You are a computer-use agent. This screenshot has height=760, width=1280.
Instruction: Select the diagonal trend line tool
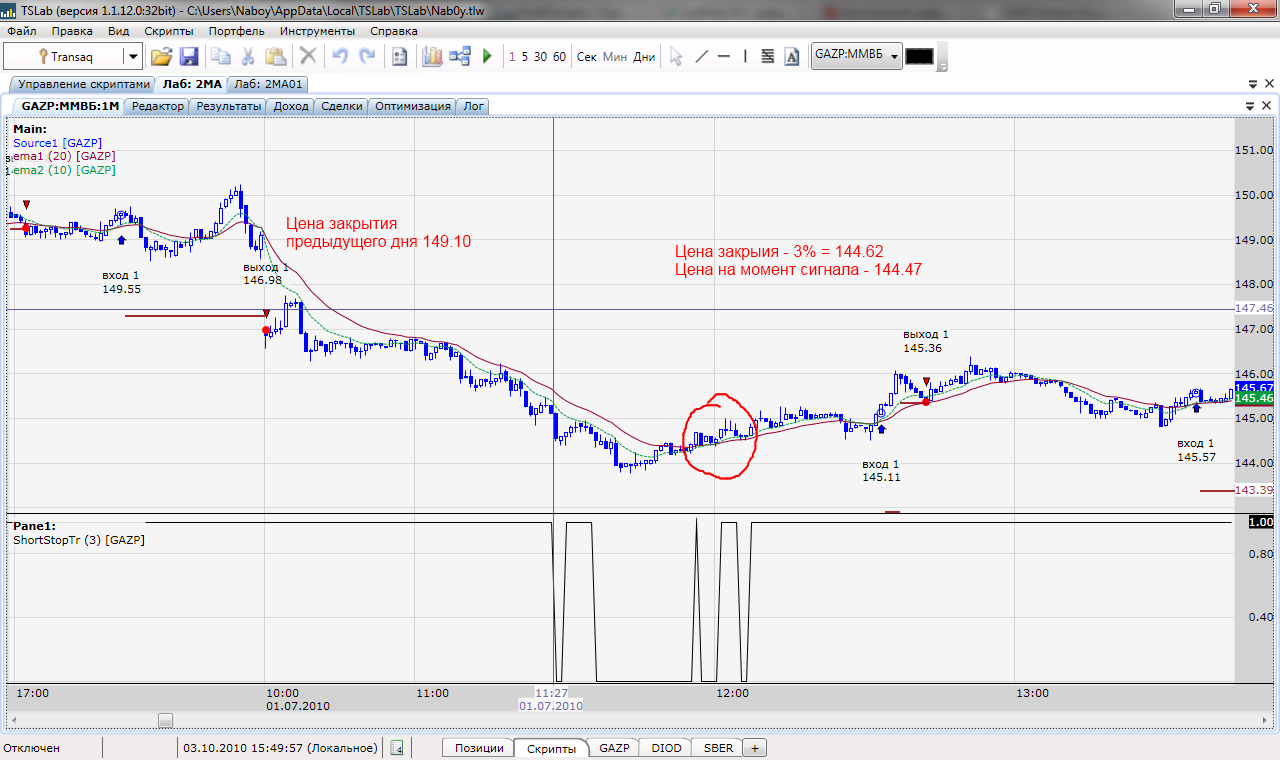coord(701,56)
